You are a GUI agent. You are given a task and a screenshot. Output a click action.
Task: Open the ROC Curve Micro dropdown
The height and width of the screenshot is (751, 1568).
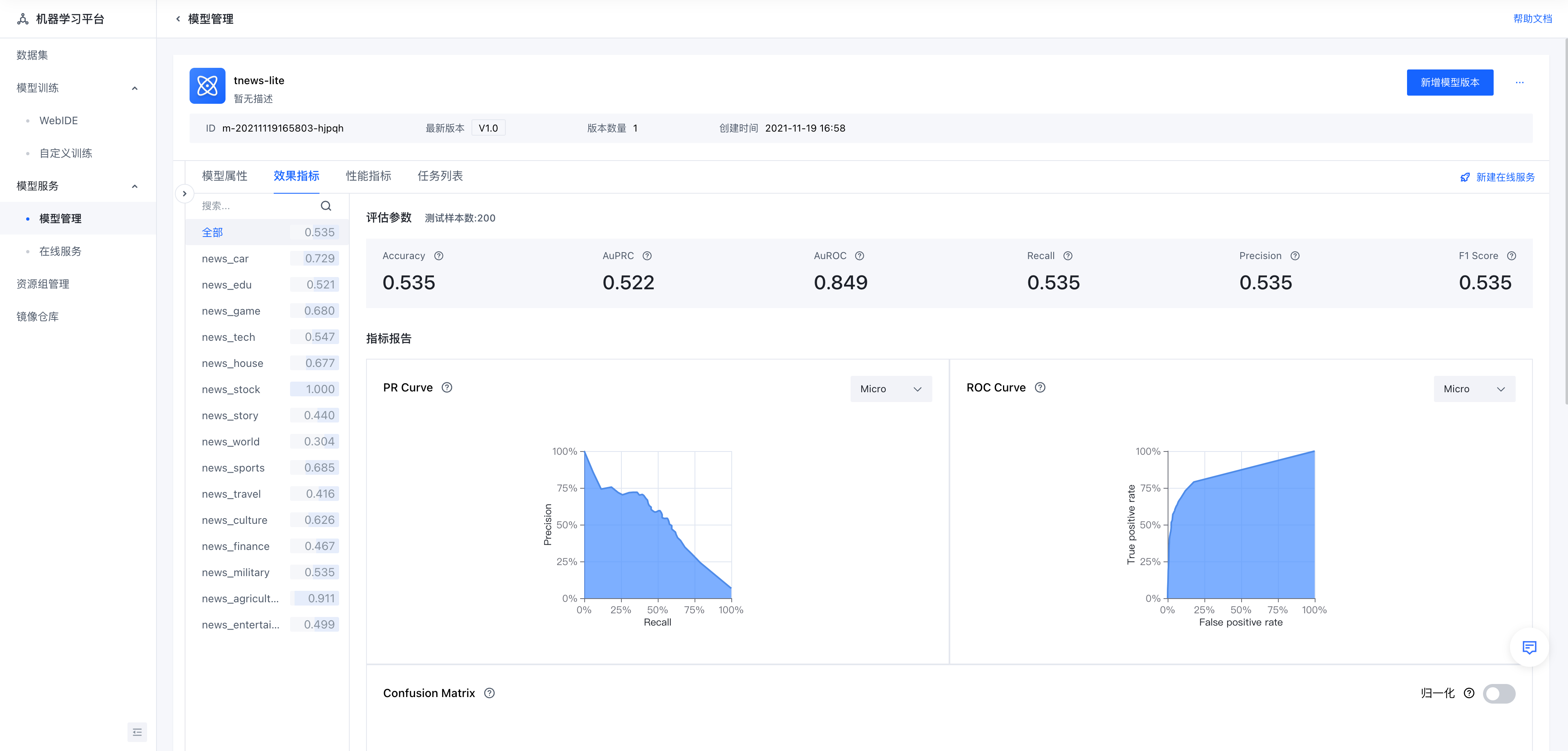pyautogui.click(x=1474, y=389)
